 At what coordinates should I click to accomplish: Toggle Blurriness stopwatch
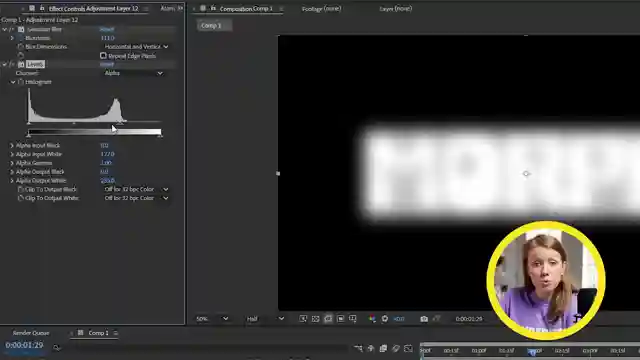pos(20,38)
